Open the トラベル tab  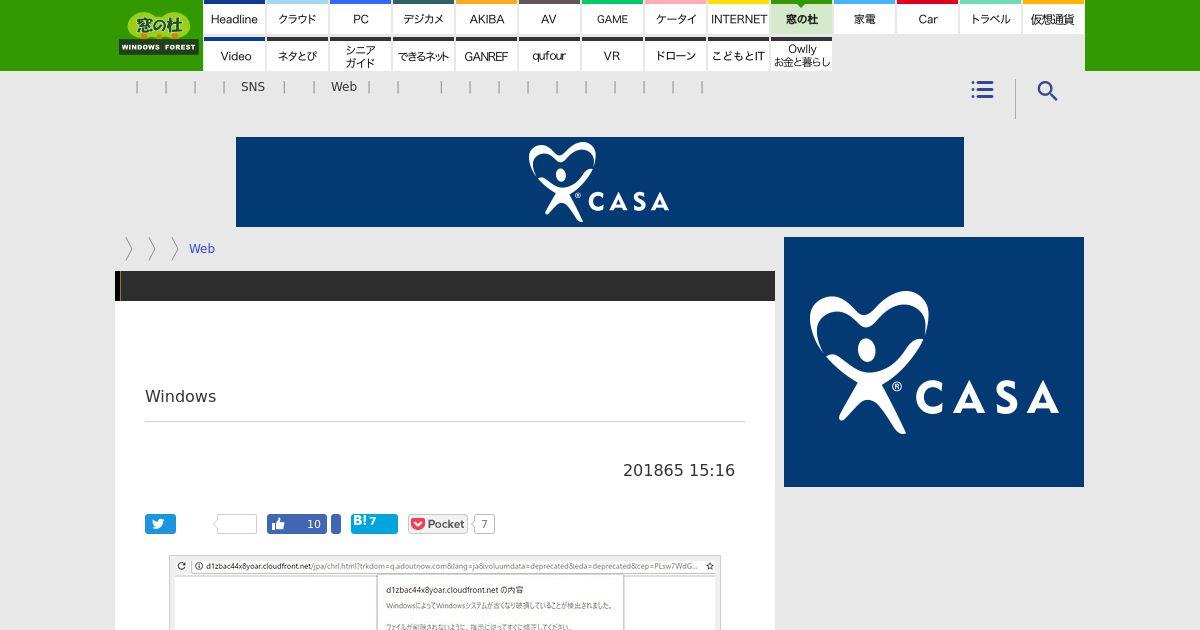(990, 18)
